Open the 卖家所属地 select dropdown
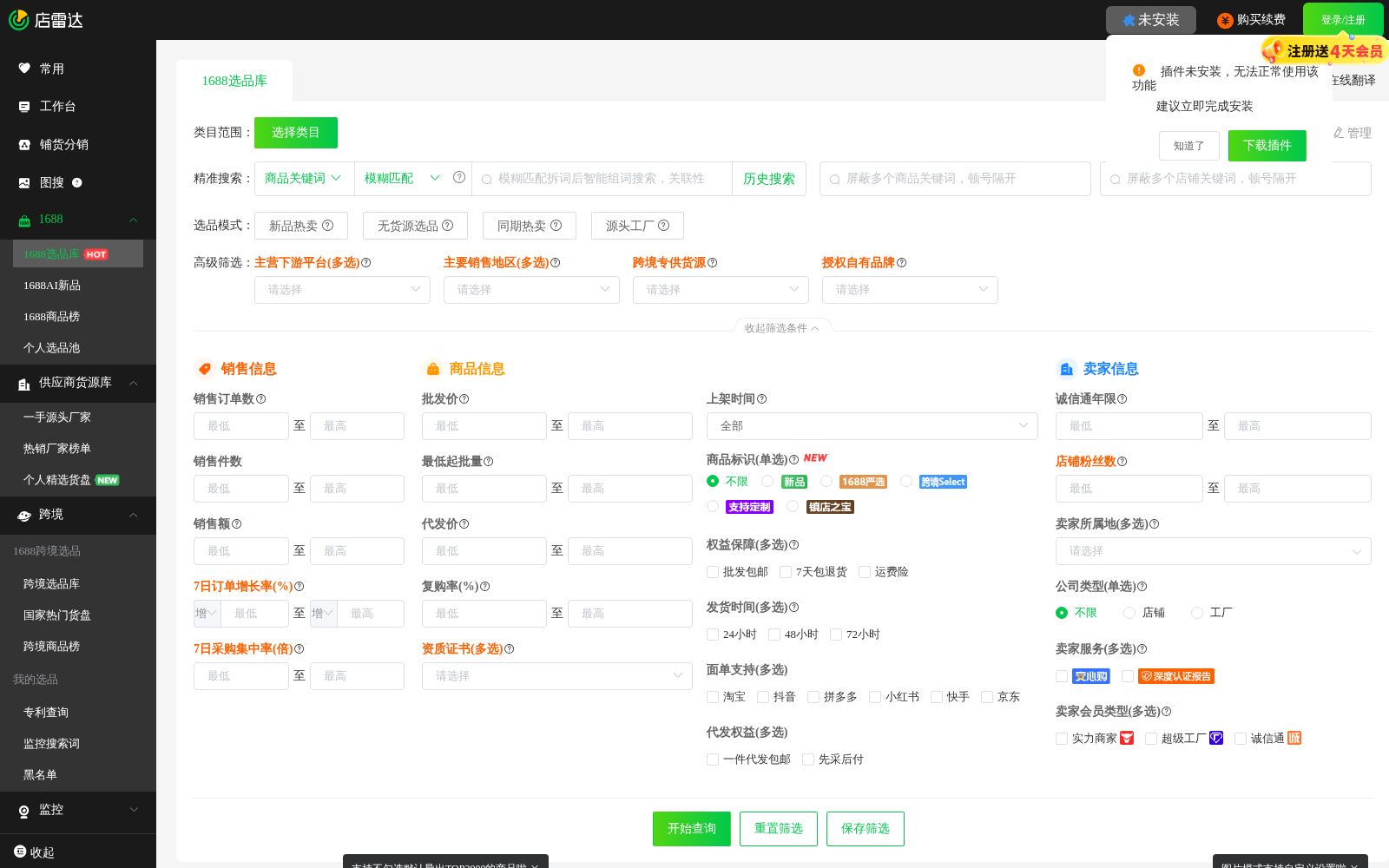Viewport: 1389px width, 868px height. coord(1214,551)
